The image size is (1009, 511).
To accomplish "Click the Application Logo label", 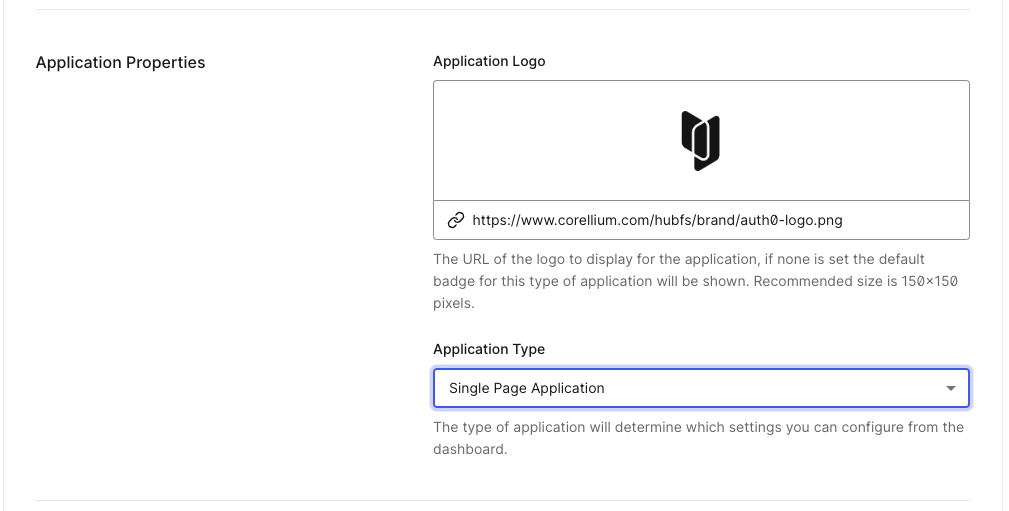I will [489, 61].
